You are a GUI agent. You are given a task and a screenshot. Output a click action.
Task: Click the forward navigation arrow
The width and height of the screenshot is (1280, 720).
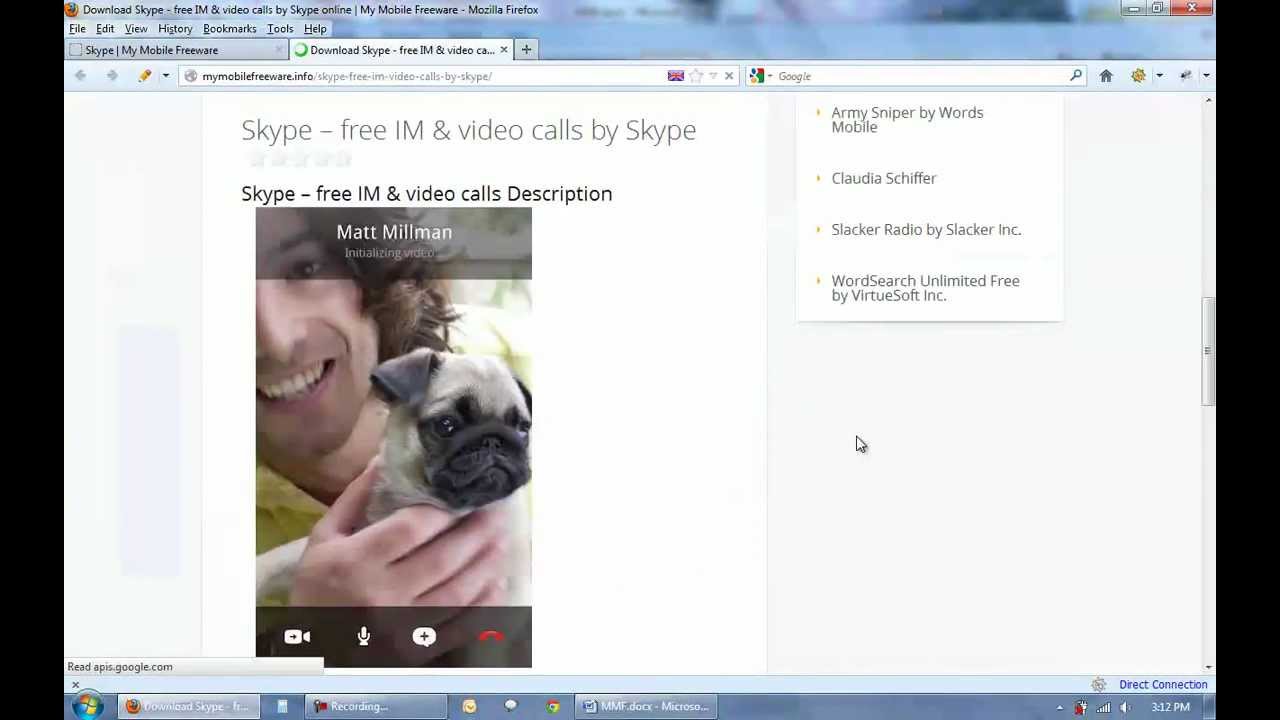tap(112, 76)
